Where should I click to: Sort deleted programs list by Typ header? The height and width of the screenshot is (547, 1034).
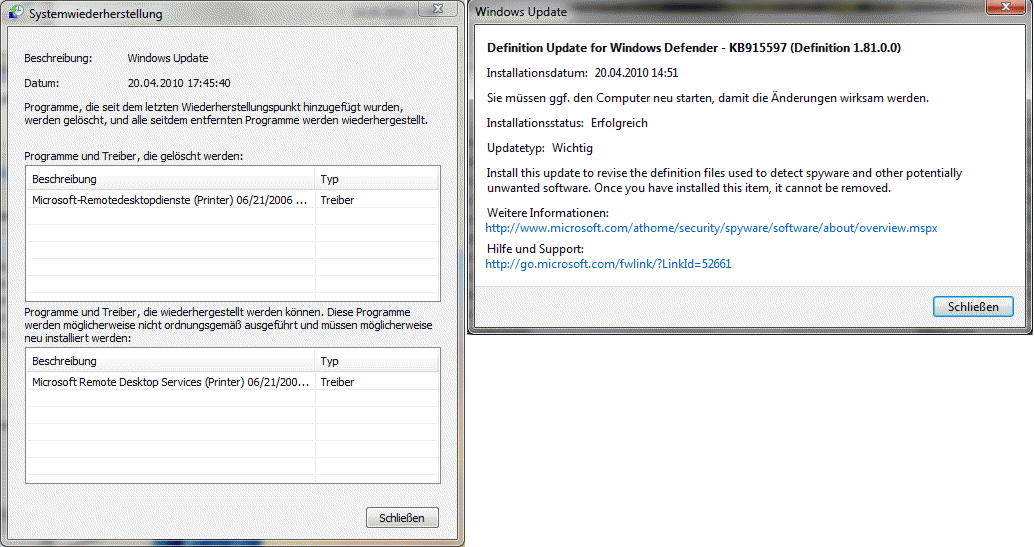[377, 179]
